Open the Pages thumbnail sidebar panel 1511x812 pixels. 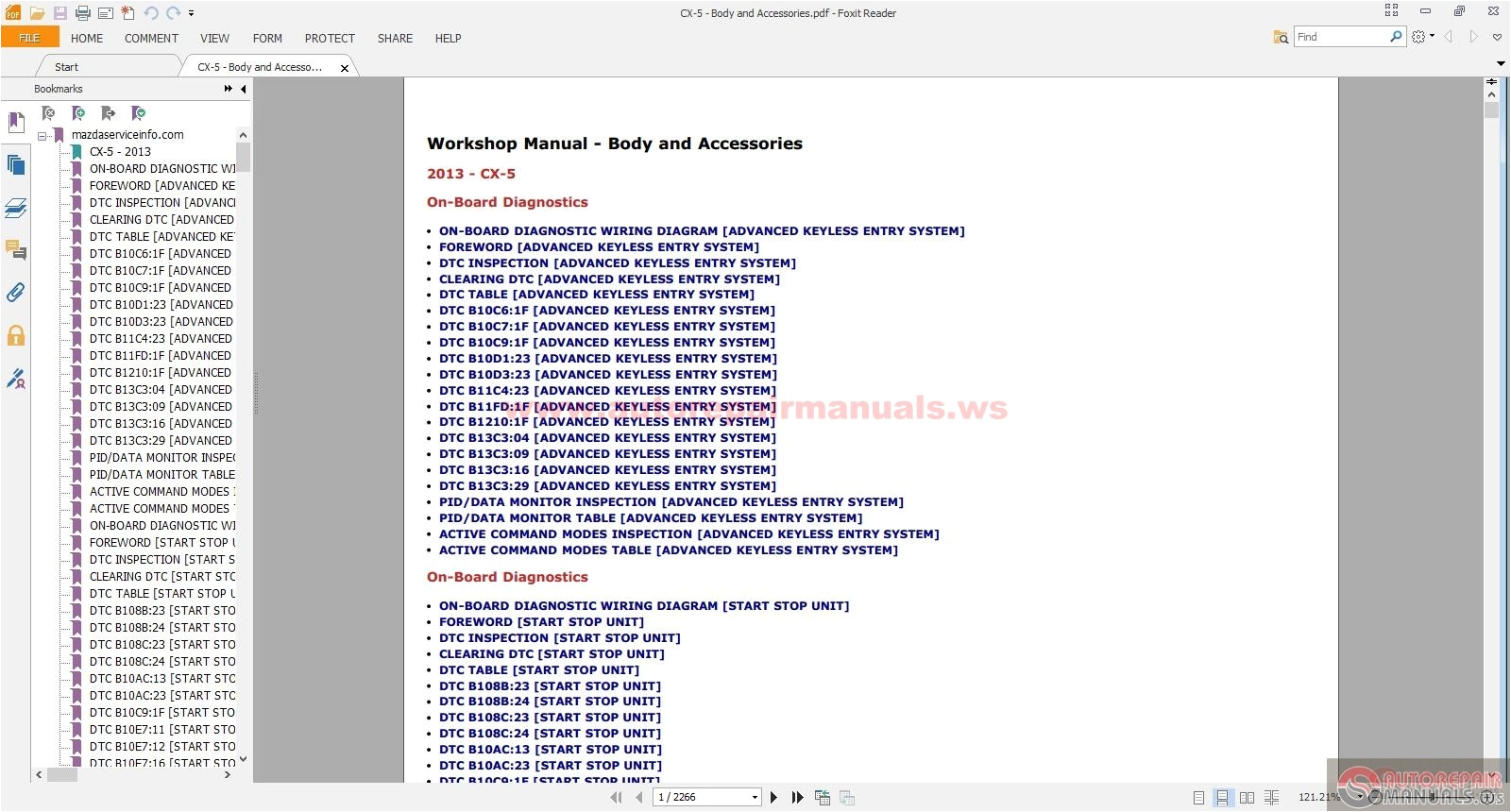[x=16, y=165]
